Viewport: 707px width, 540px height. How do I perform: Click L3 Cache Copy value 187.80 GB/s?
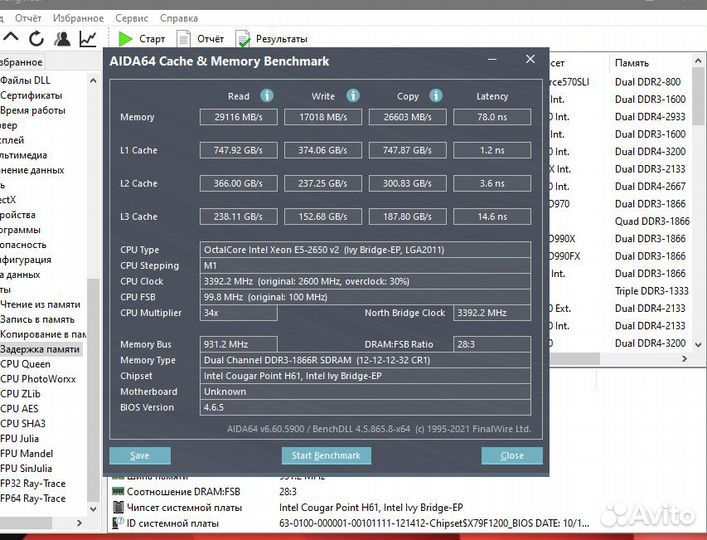click(408, 216)
